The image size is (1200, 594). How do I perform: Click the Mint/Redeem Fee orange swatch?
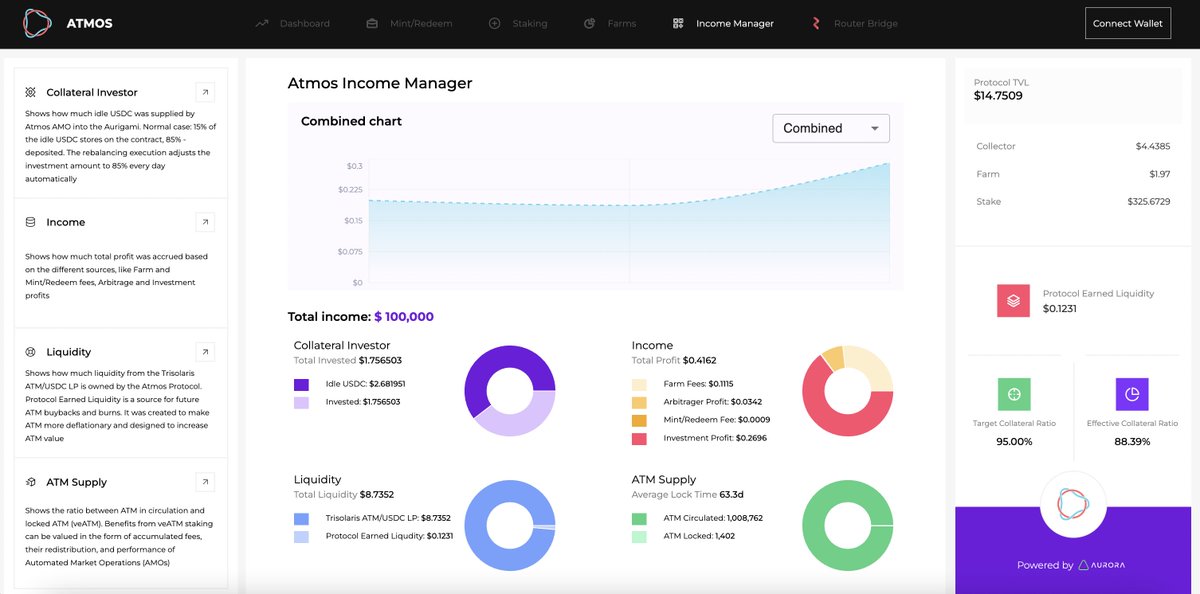coord(640,420)
